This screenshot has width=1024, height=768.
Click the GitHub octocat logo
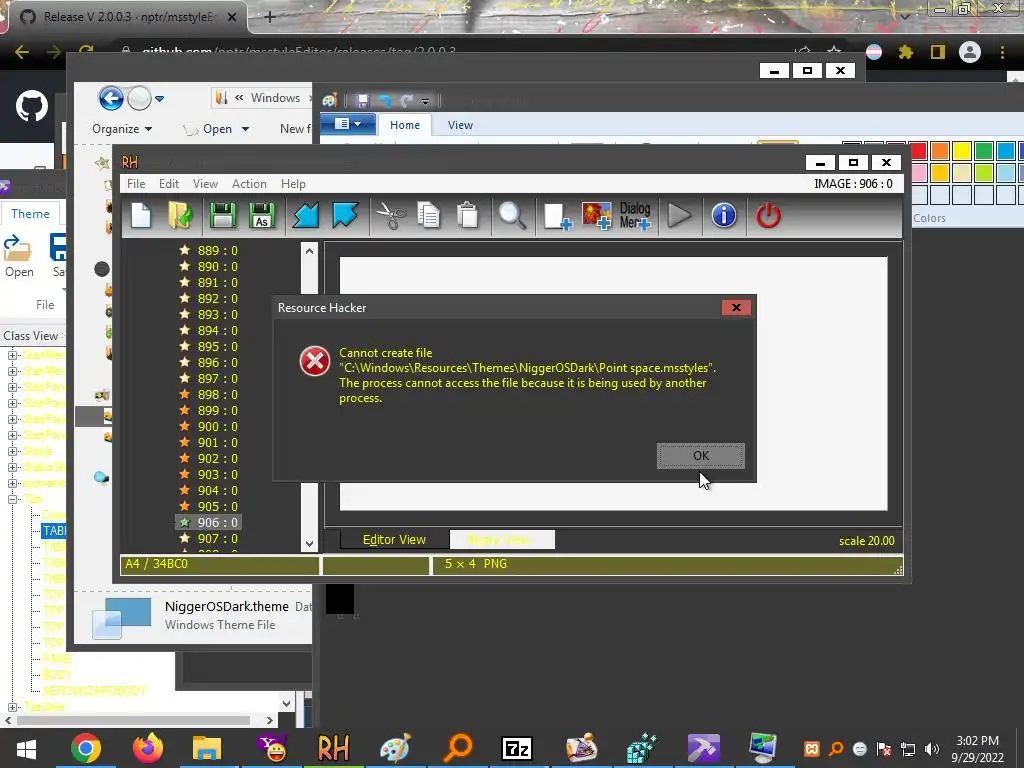[x=31, y=106]
